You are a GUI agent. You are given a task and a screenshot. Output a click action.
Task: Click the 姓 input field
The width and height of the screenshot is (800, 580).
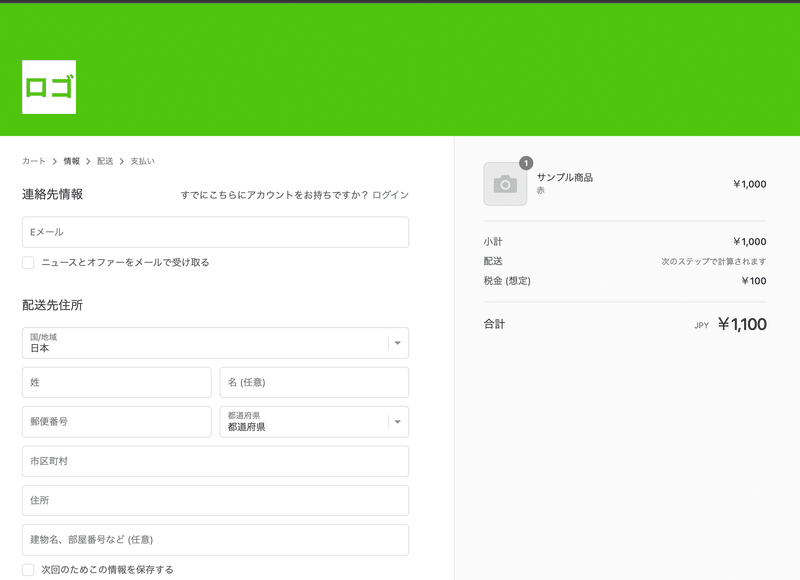pos(117,382)
